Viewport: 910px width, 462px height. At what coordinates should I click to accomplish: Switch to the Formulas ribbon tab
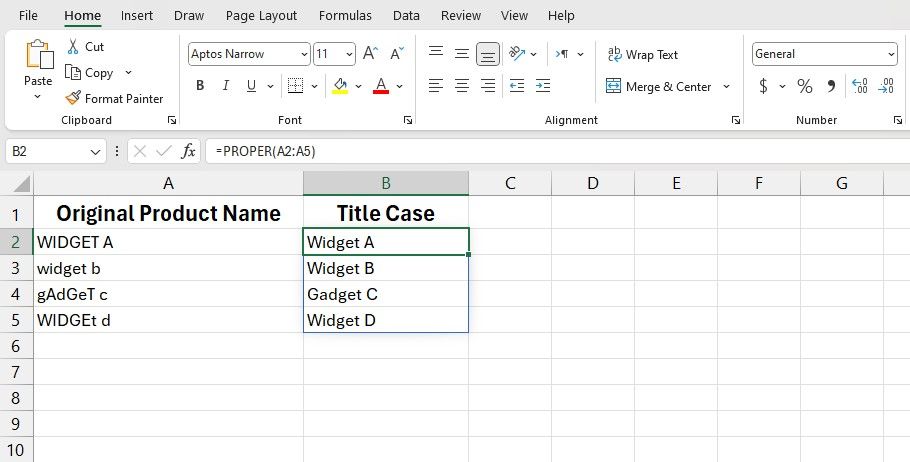tap(345, 15)
